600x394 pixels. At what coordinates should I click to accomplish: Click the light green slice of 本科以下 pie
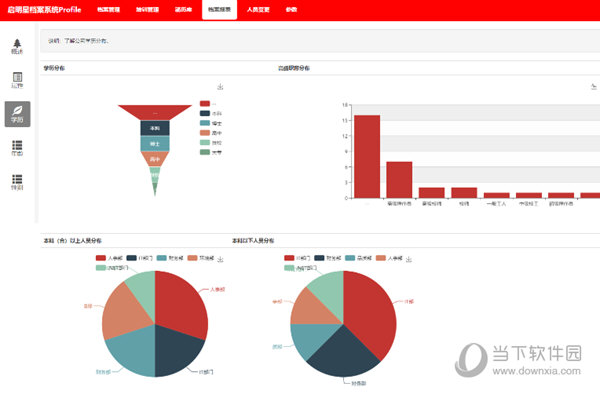click(x=329, y=291)
